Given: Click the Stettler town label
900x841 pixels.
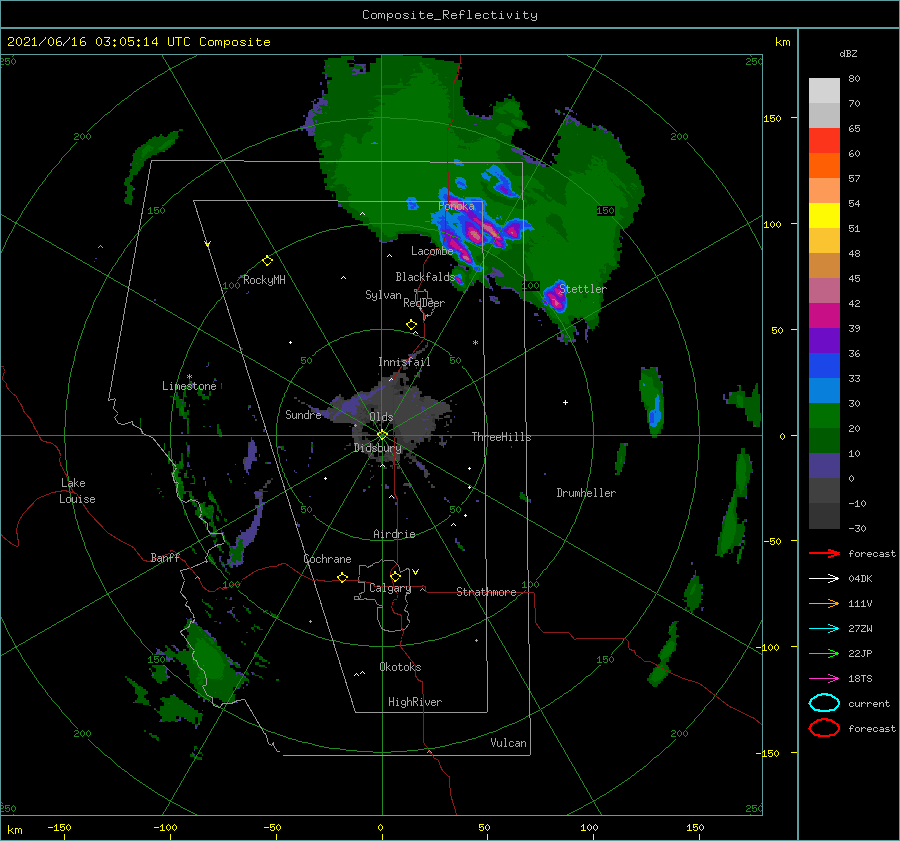Looking at the screenshot, I should [x=583, y=289].
